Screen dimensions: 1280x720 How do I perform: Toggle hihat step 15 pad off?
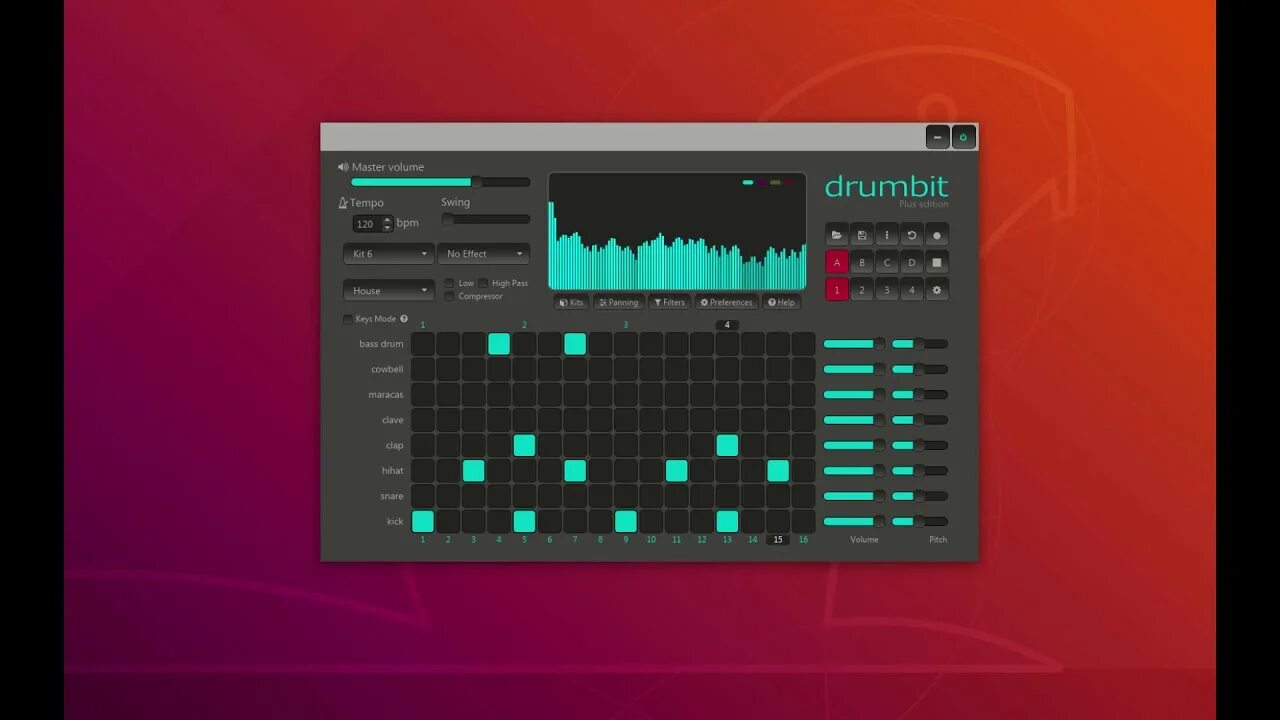778,471
